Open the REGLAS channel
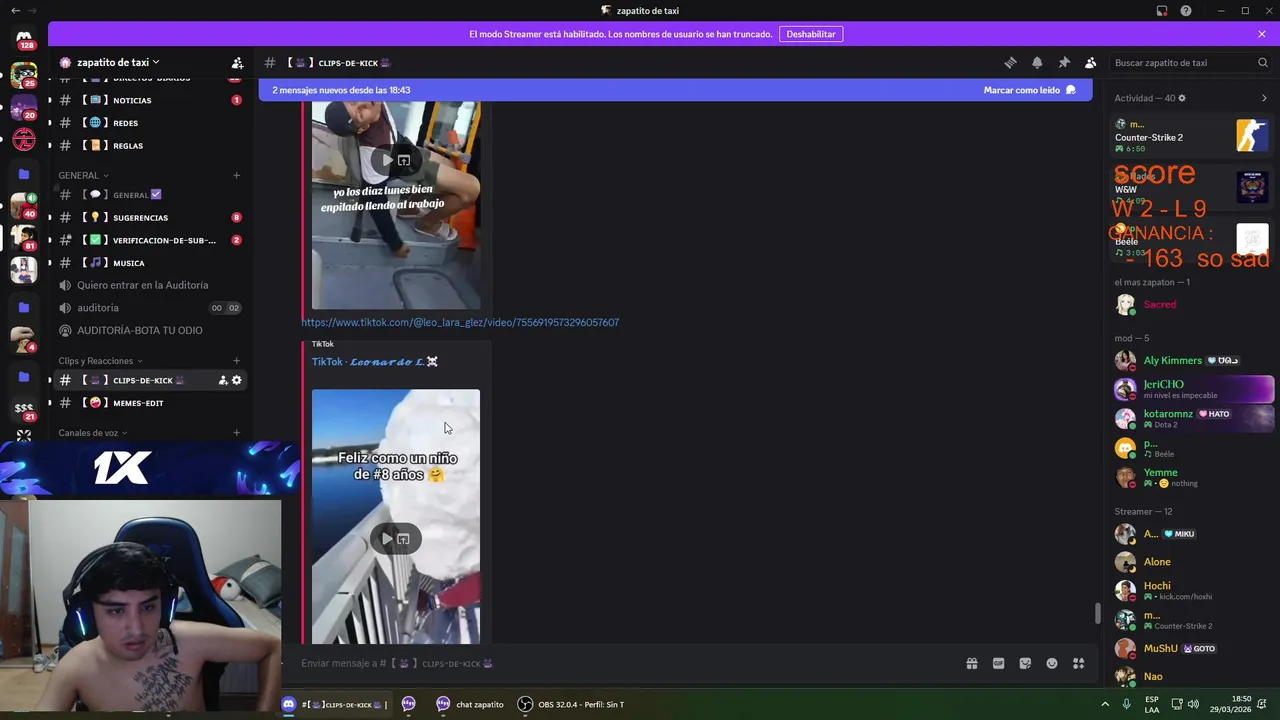1280x720 pixels. coord(149,146)
